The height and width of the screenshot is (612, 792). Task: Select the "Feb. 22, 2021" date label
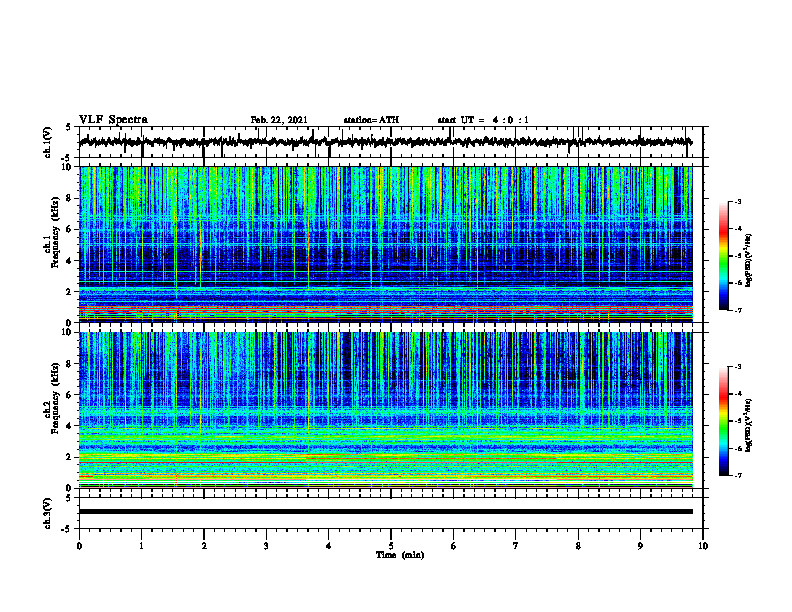click(279, 120)
